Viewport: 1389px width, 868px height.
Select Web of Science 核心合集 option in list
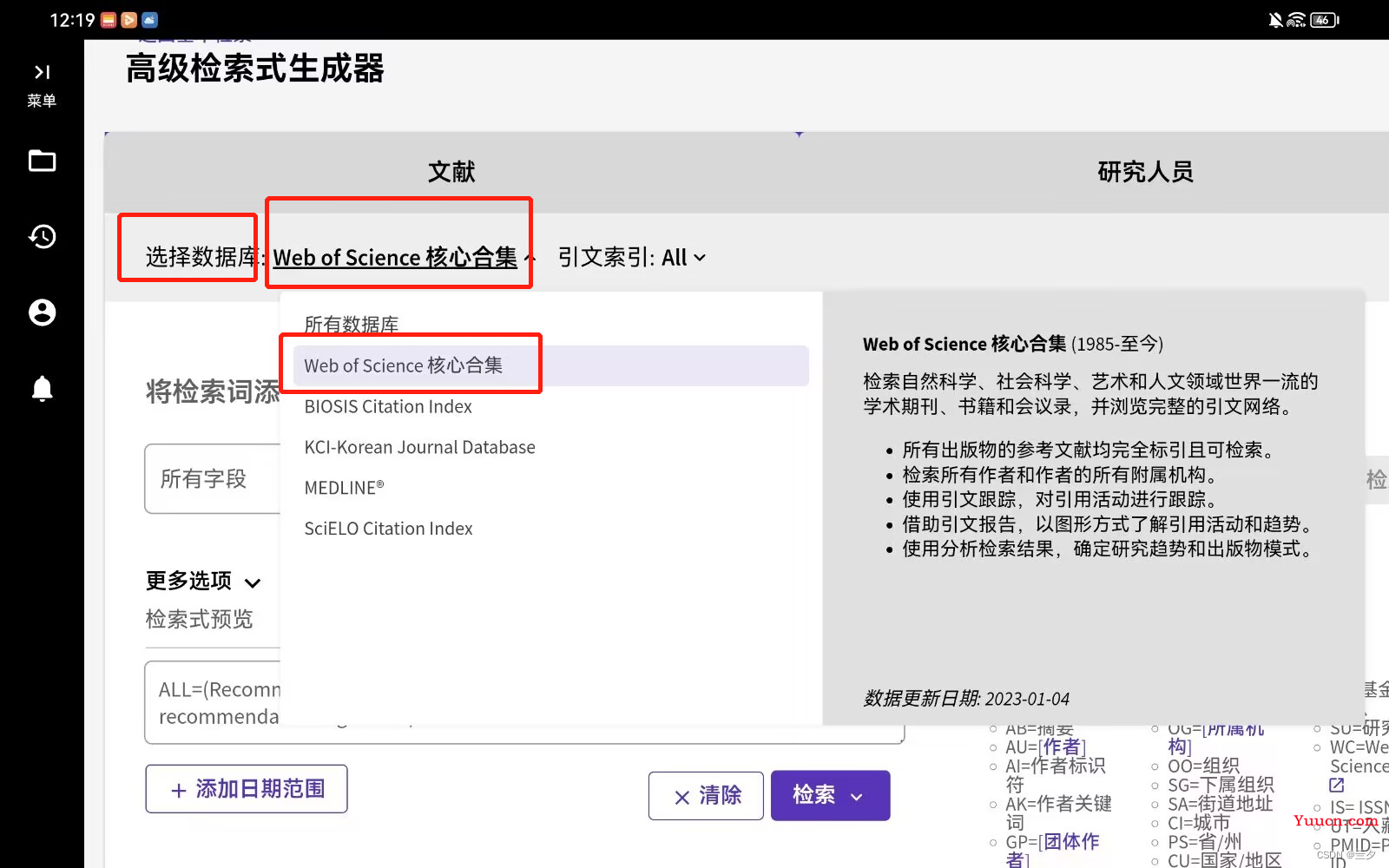pos(550,365)
